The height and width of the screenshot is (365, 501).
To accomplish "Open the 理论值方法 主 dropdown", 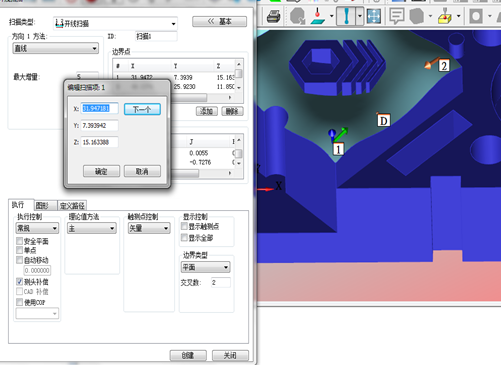I will click(x=92, y=228).
